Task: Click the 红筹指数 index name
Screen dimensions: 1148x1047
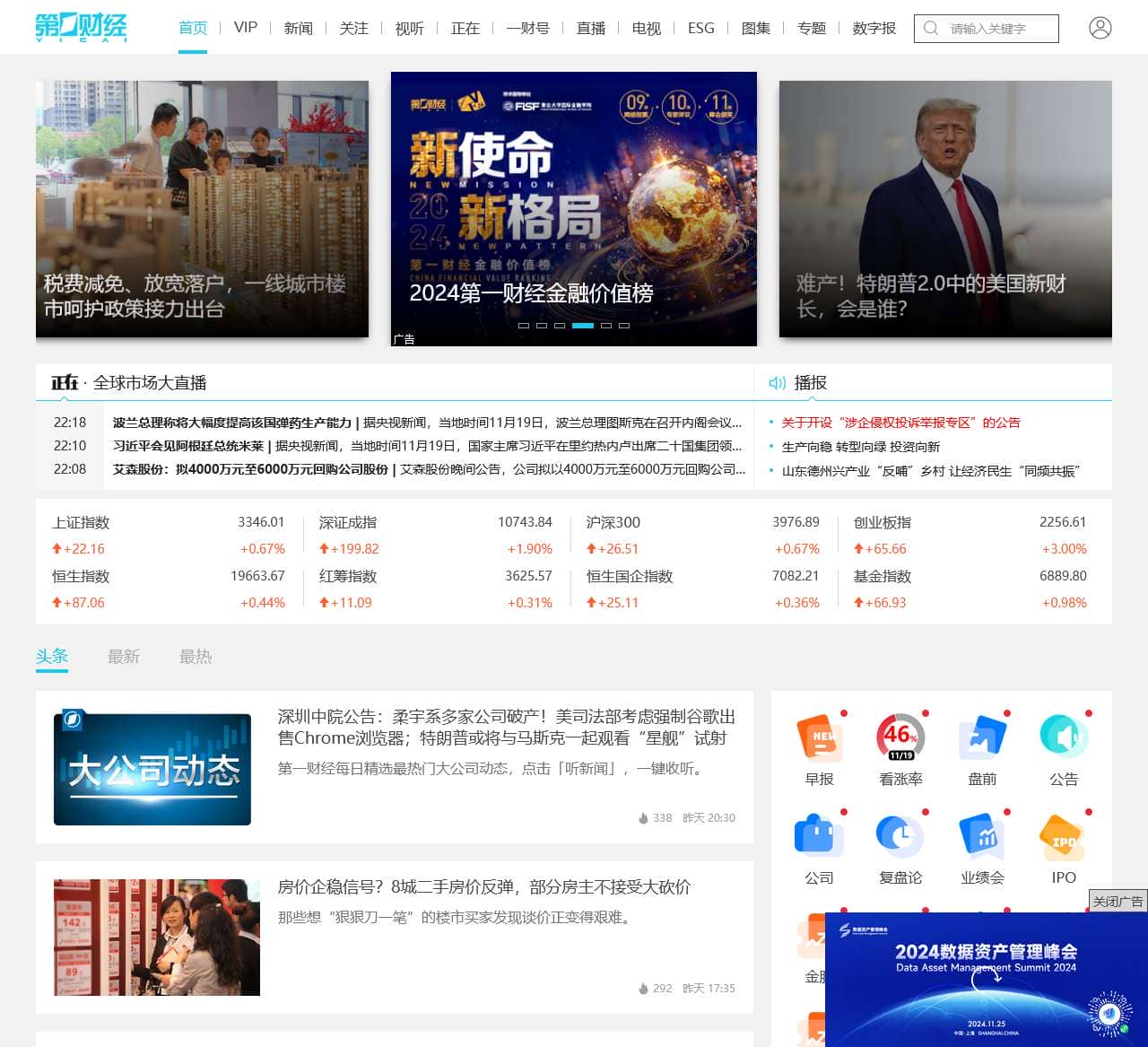Action: [x=348, y=576]
